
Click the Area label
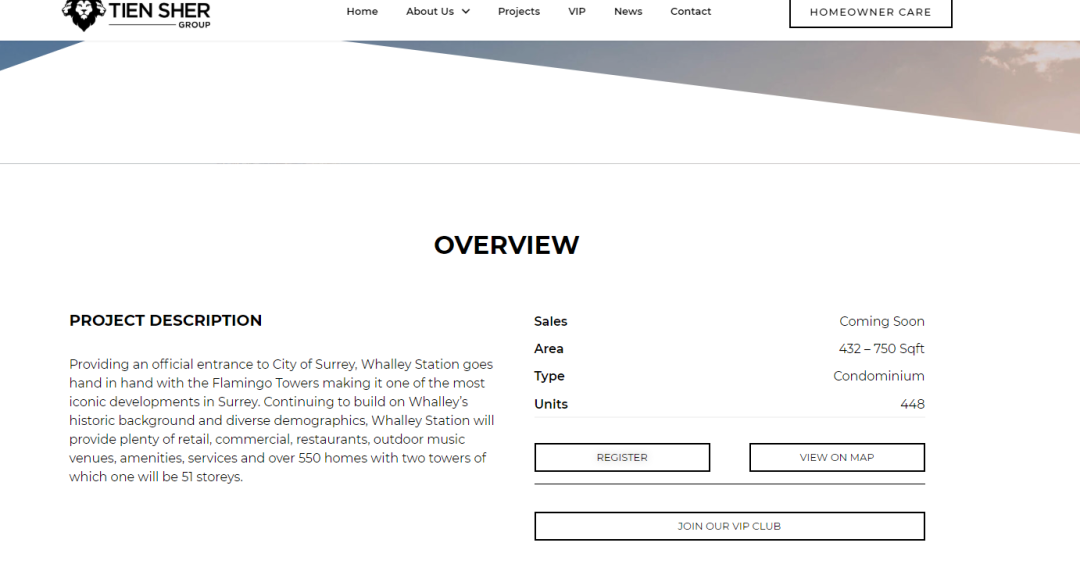(548, 348)
